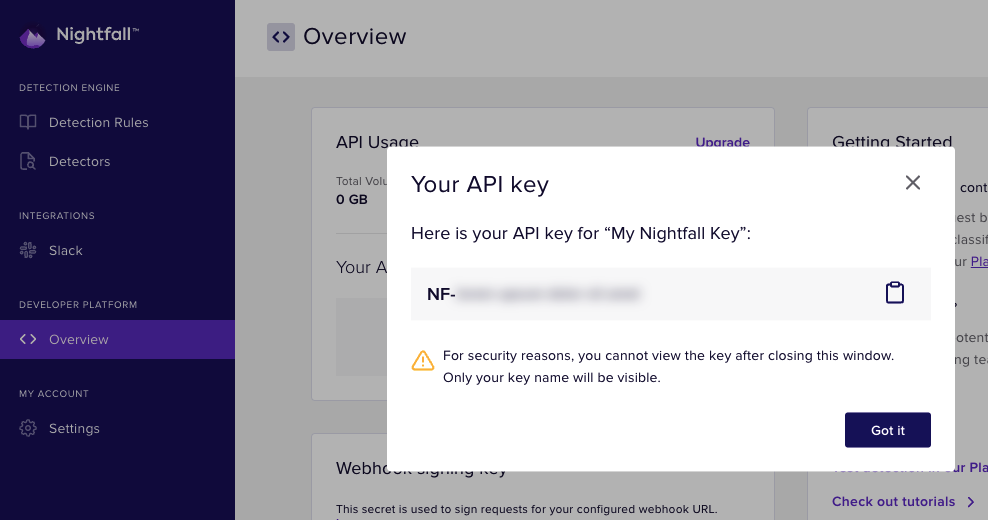Click the Overview code brackets sidebar icon
Image resolution: width=988 pixels, height=520 pixels.
(x=28, y=339)
